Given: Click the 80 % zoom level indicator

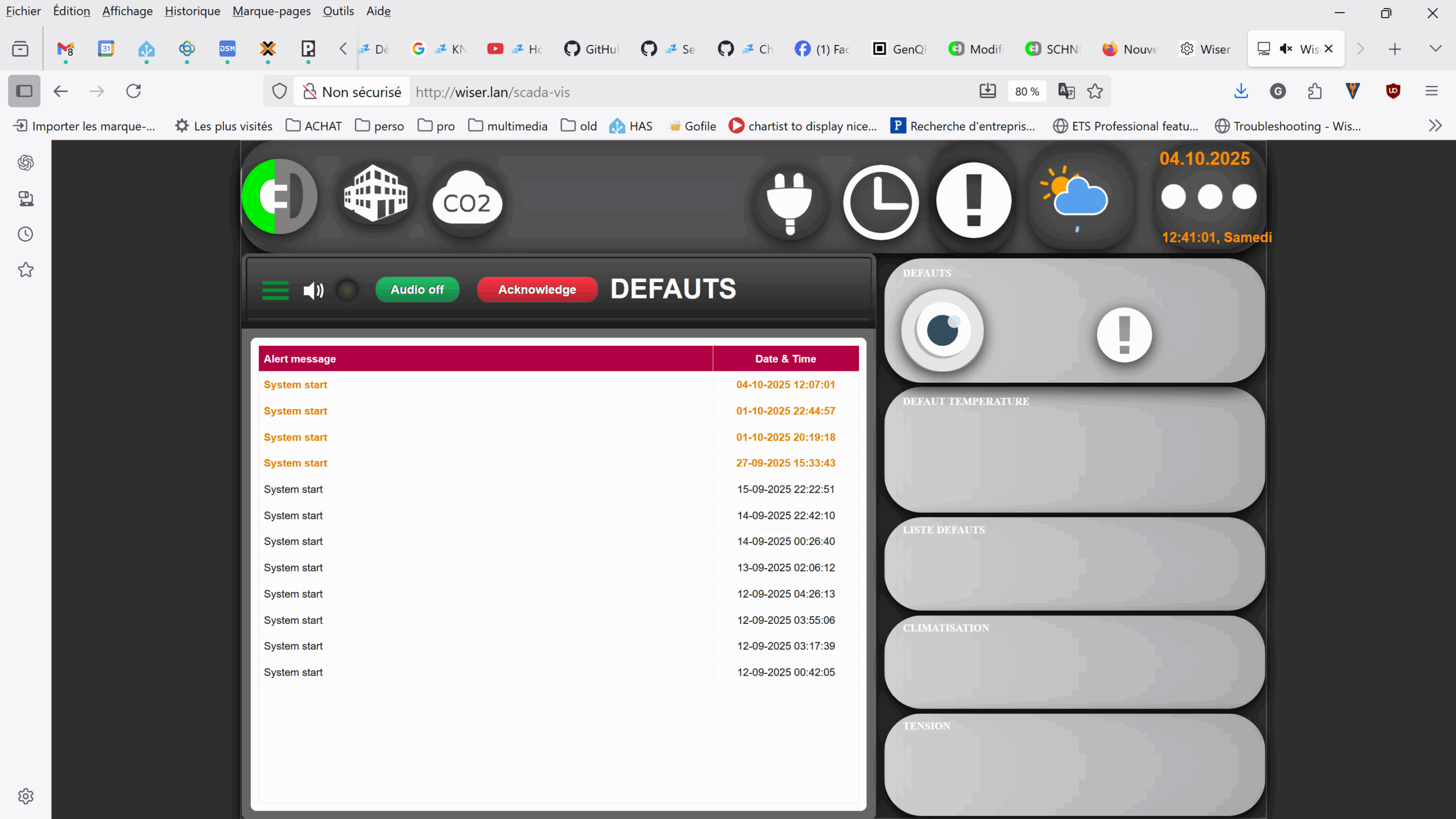Looking at the screenshot, I should point(1027,92).
